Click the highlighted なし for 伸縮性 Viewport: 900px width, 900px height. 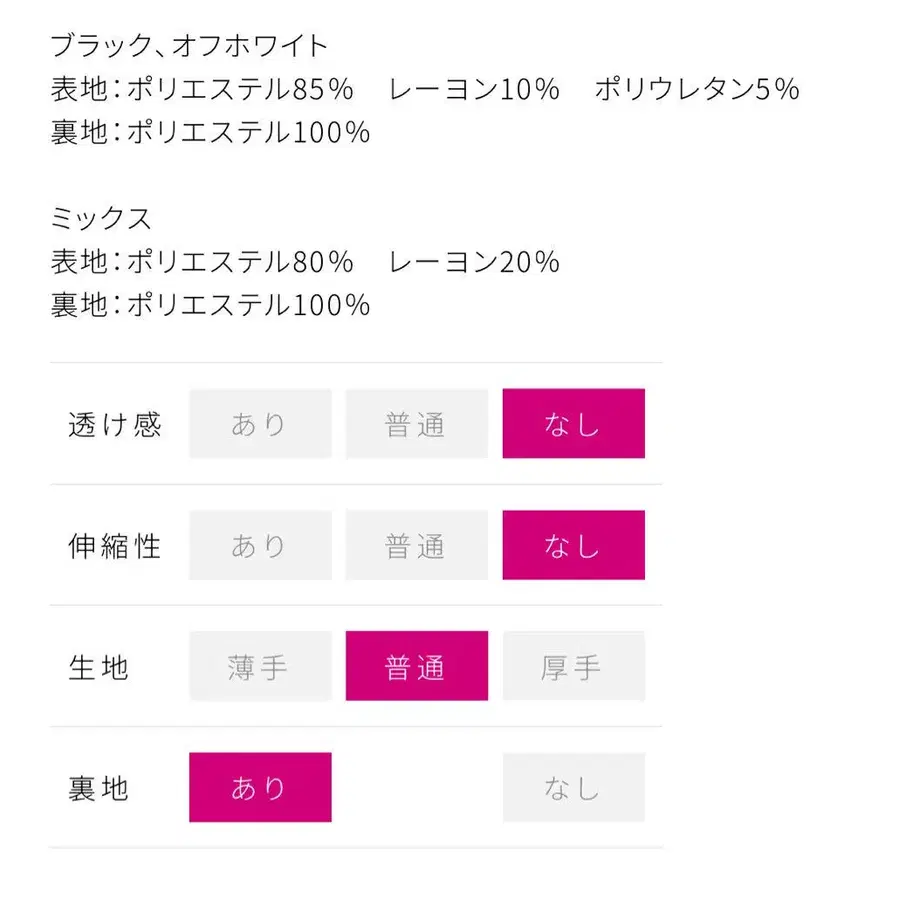[573, 545]
